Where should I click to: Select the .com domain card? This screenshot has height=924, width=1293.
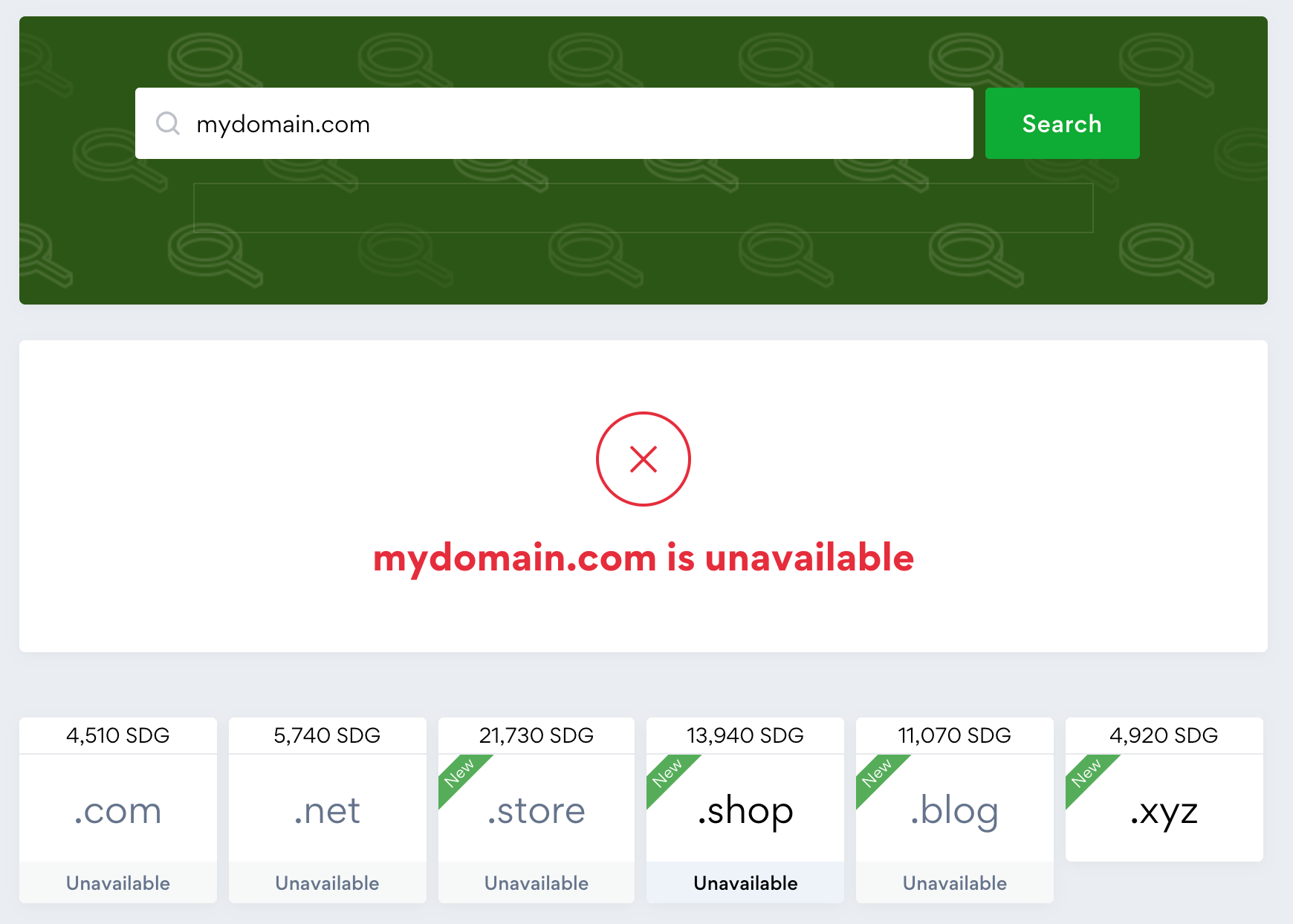click(x=118, y=810)
